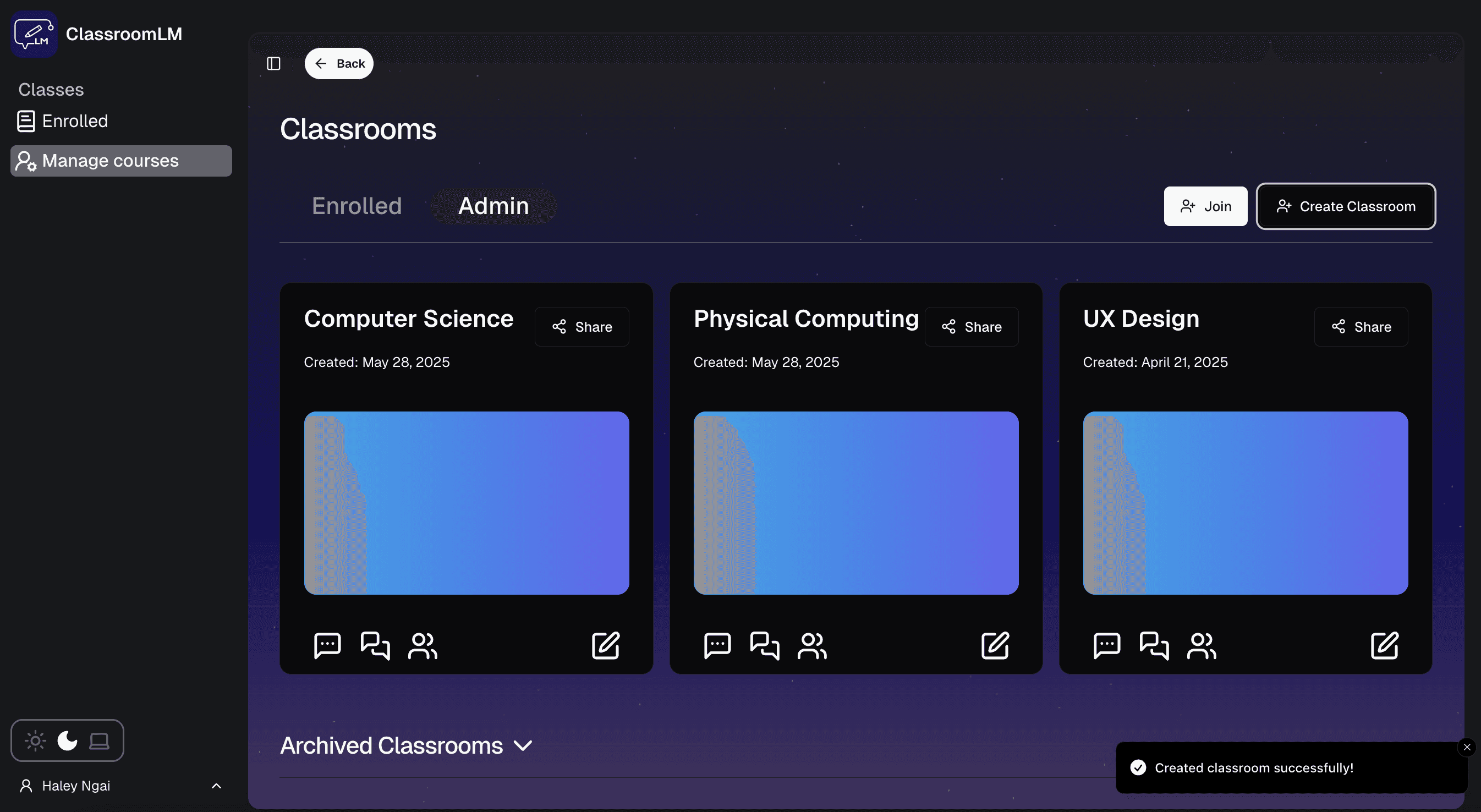The width and height of the screenshot is (1481, 812).
Task: Open chat icon on Computer Science card
Action: (327, 645)
